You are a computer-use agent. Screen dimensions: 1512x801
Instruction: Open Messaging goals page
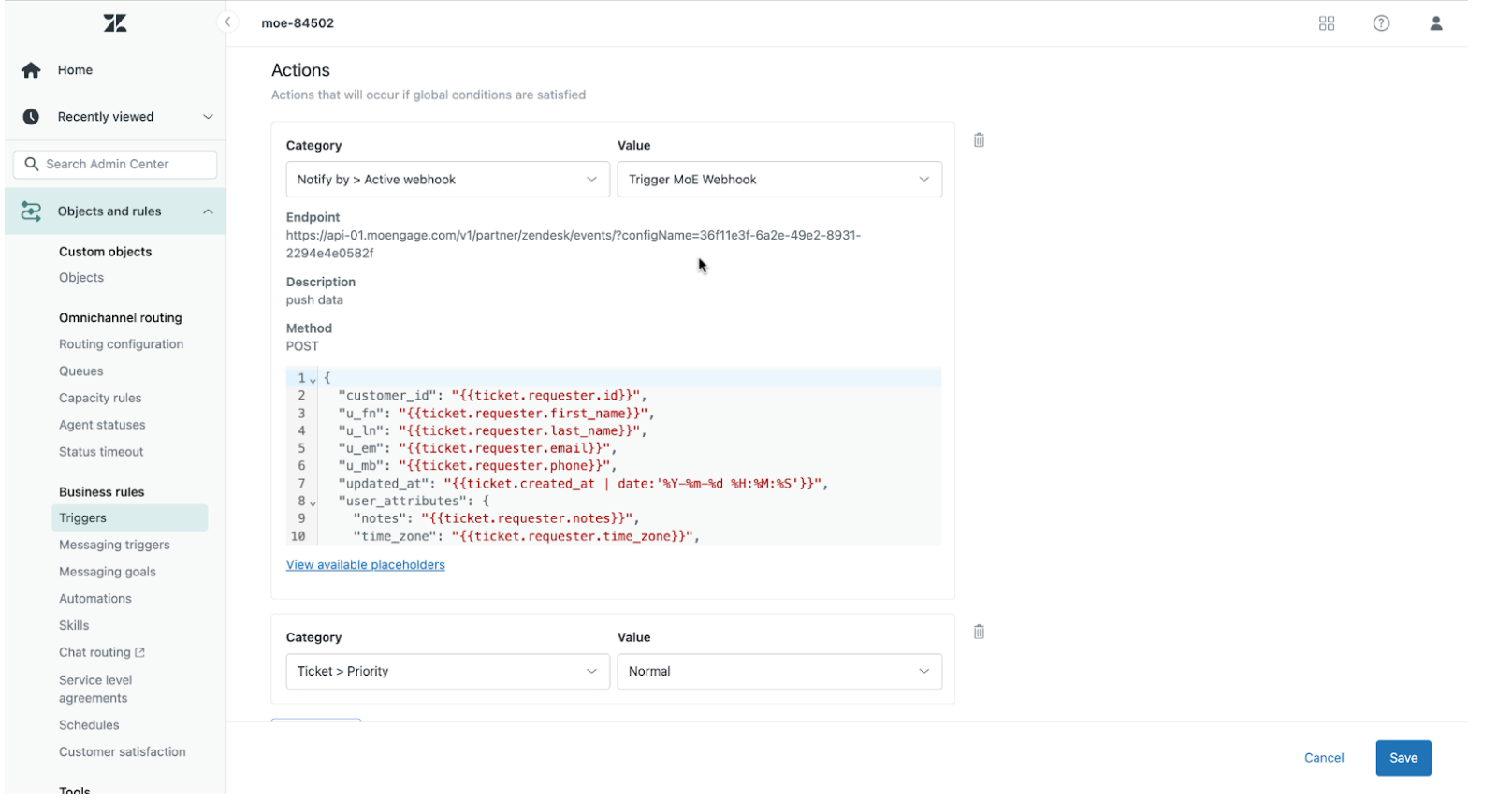pos(108,573)
